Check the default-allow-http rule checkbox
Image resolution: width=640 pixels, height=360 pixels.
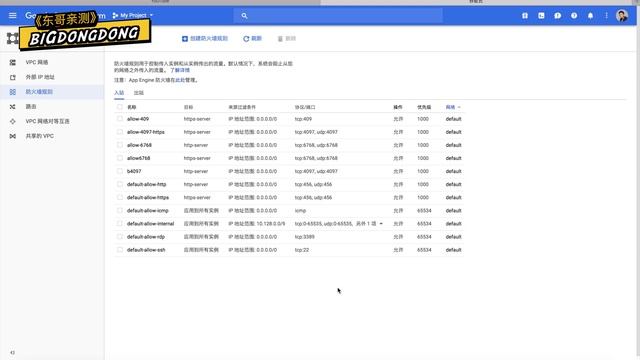120,184
